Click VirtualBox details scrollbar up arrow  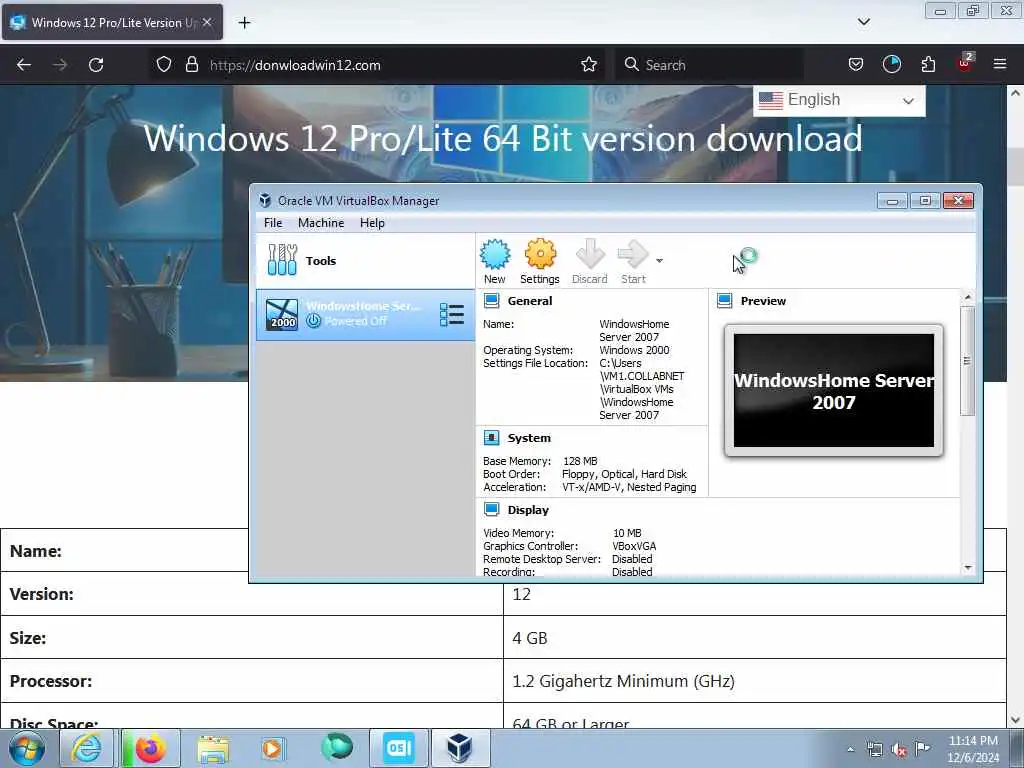click(968, 297)
